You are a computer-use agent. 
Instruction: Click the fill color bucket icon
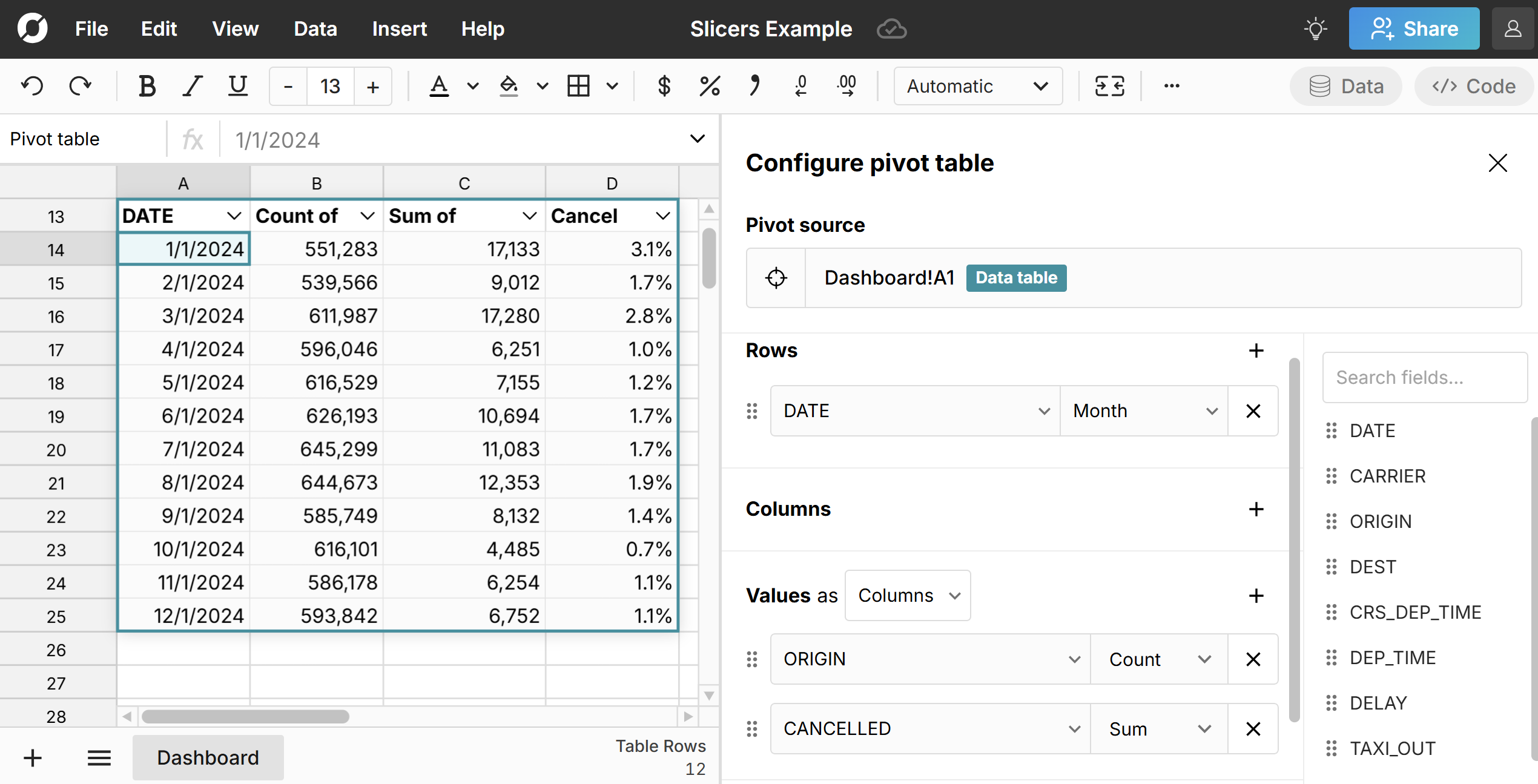509,86
